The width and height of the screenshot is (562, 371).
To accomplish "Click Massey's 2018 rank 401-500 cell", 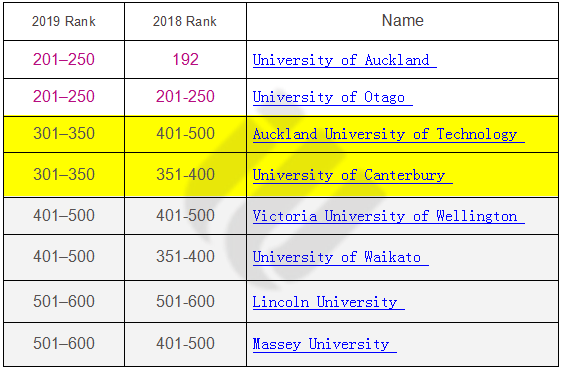I will pyautogui.click(x=185, y=344).
